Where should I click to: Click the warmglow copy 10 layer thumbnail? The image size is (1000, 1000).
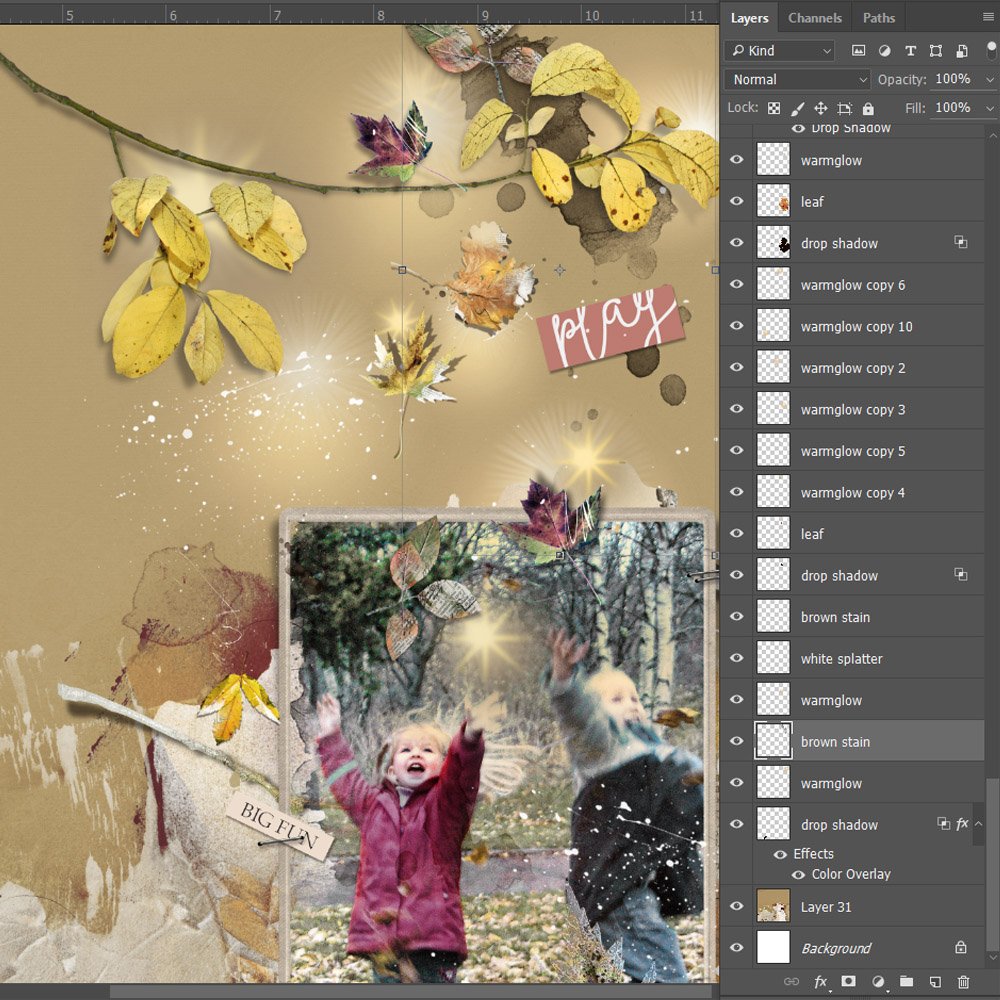[x=773, y=327]
